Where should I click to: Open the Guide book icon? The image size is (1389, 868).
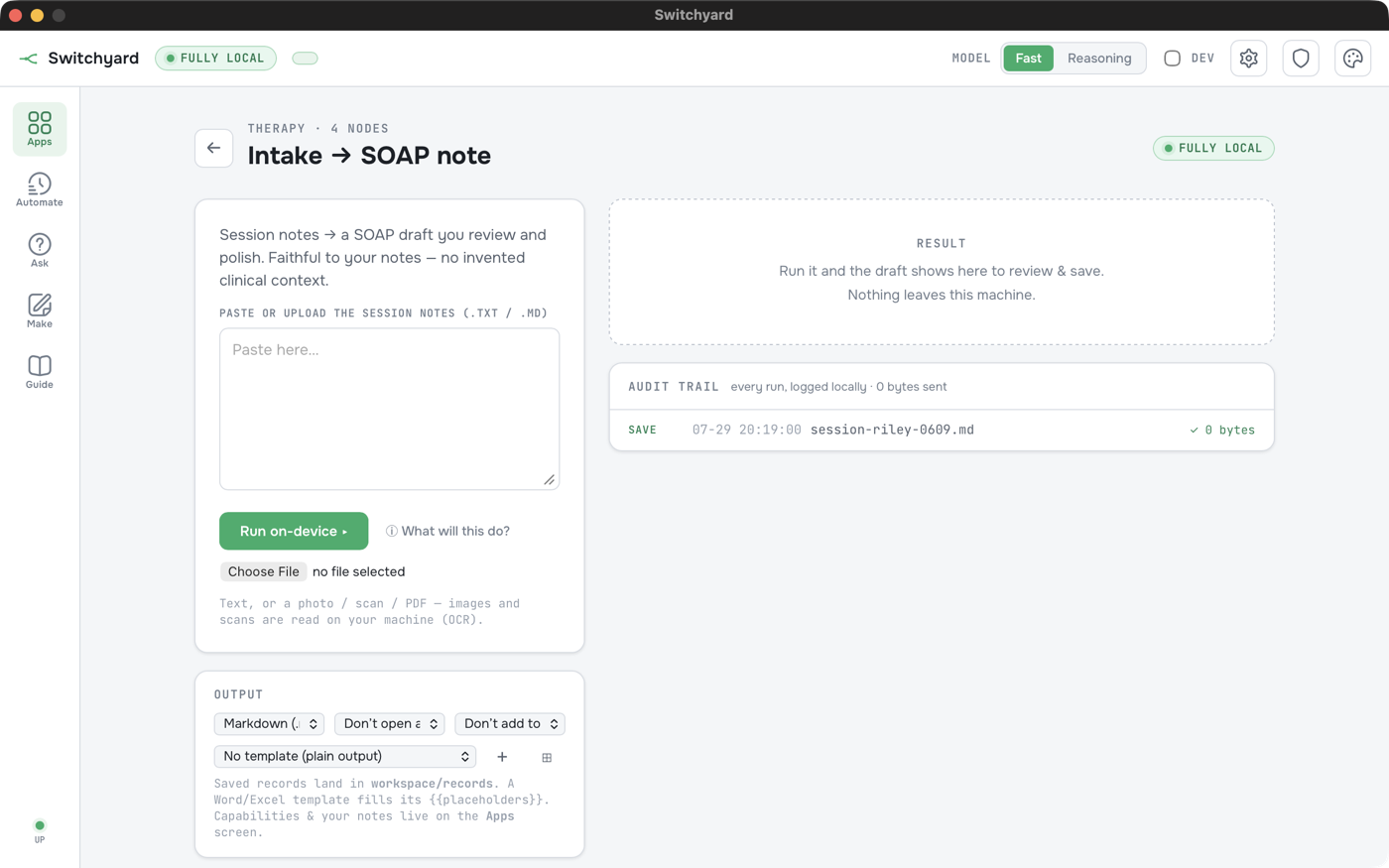point(40,371)
